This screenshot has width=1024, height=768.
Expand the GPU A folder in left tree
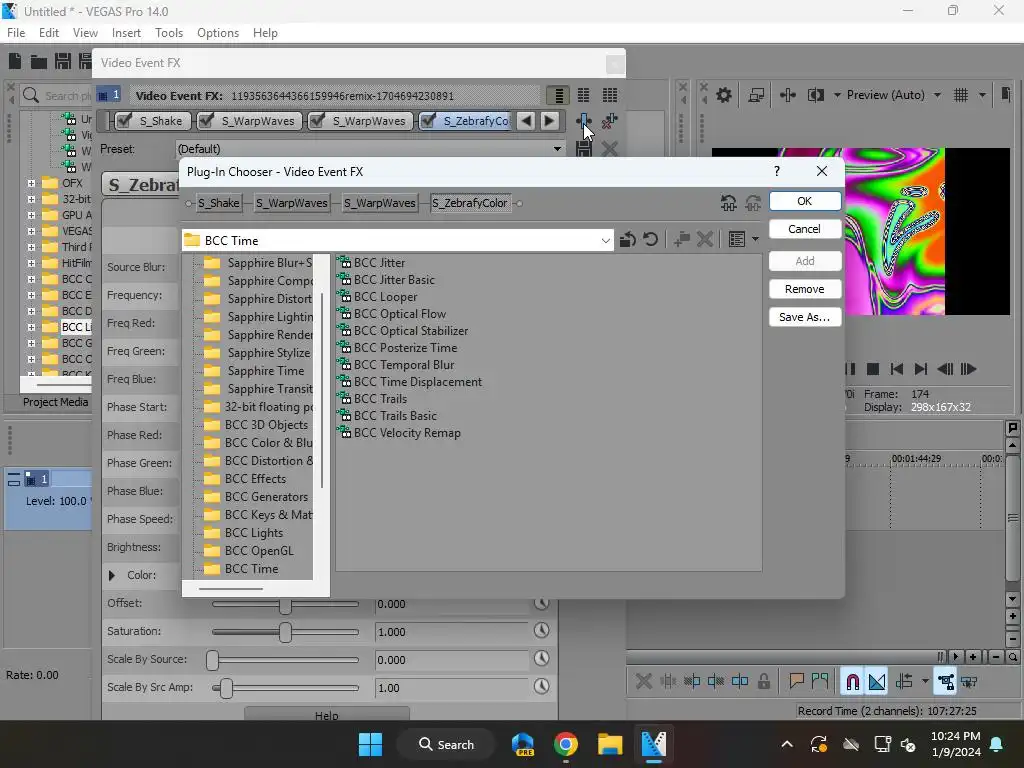click(x=31, y=215)
